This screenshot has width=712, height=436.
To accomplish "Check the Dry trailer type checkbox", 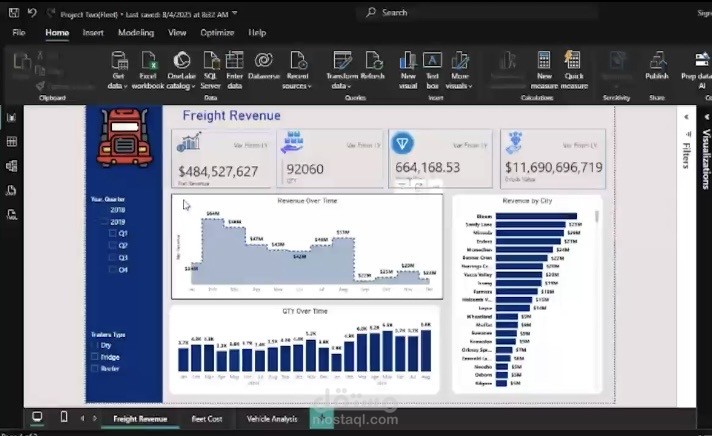I will click(95, 345).
